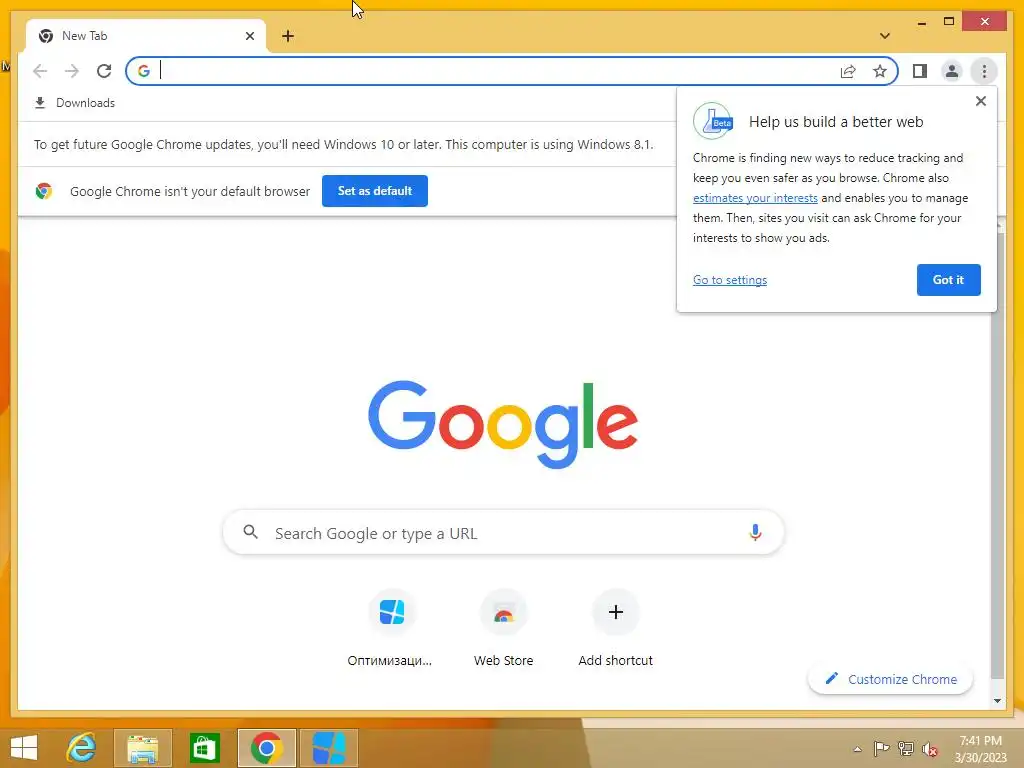
Task: Open File Explorer from taskbar
Action: [143, 748]
